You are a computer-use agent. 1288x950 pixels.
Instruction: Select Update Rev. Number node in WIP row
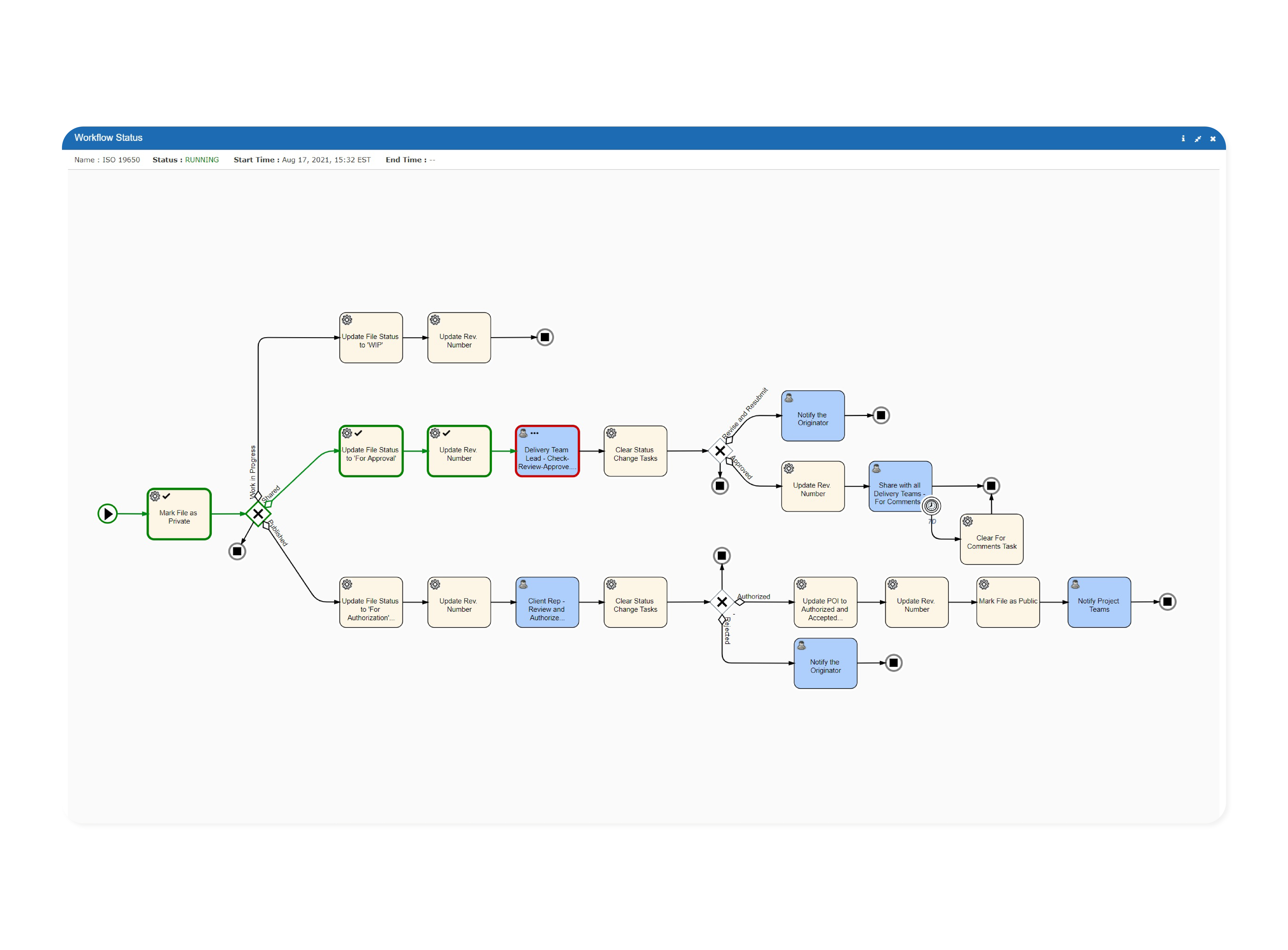[459, 338]
